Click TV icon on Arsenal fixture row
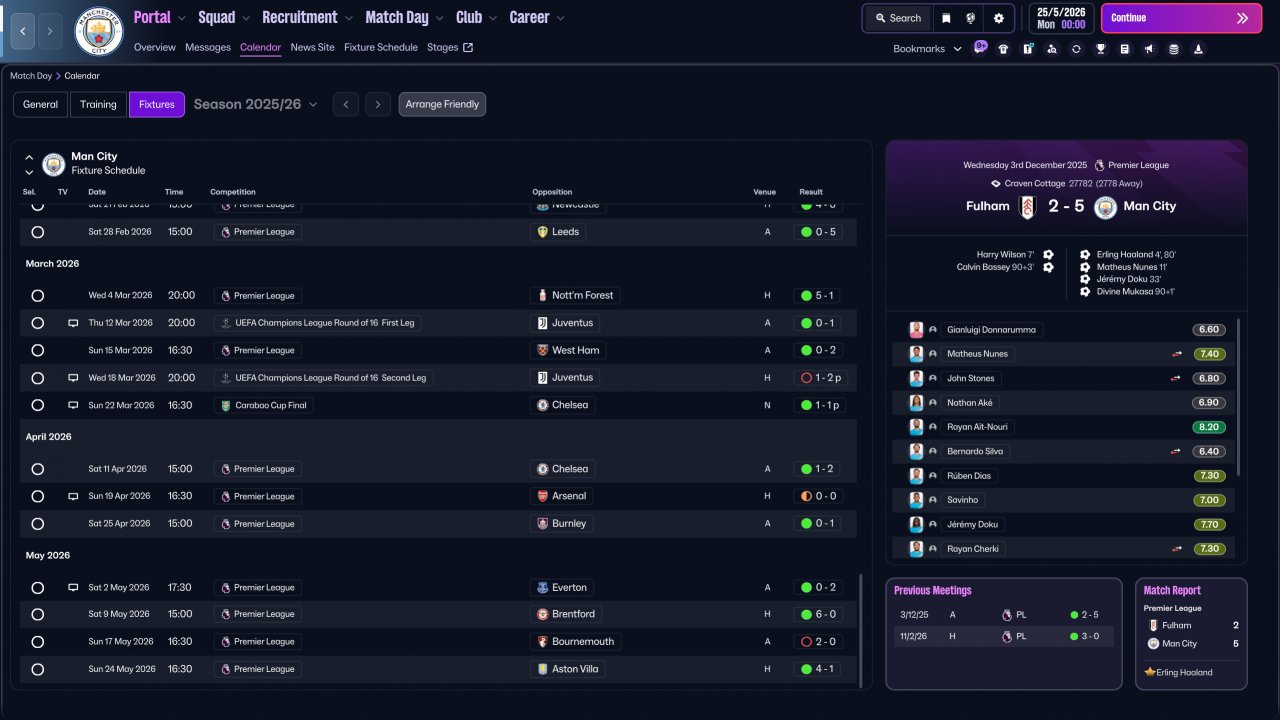The image size is (1280, 720). (x=73, y=496)
